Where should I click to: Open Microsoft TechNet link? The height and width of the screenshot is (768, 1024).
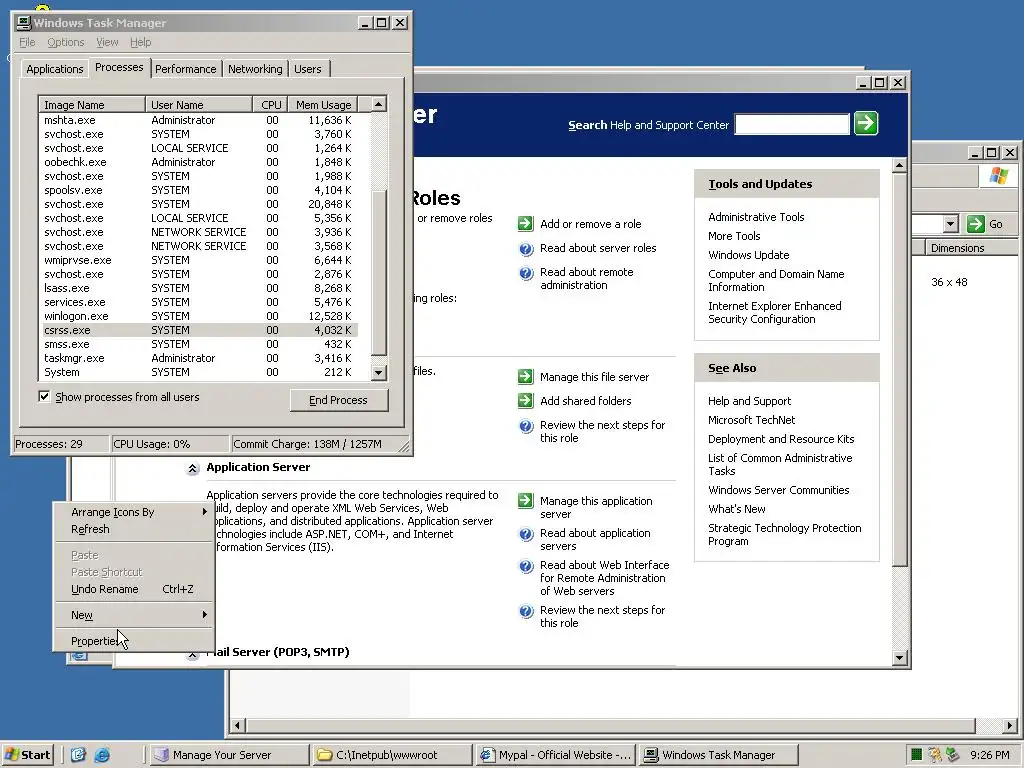752,420
